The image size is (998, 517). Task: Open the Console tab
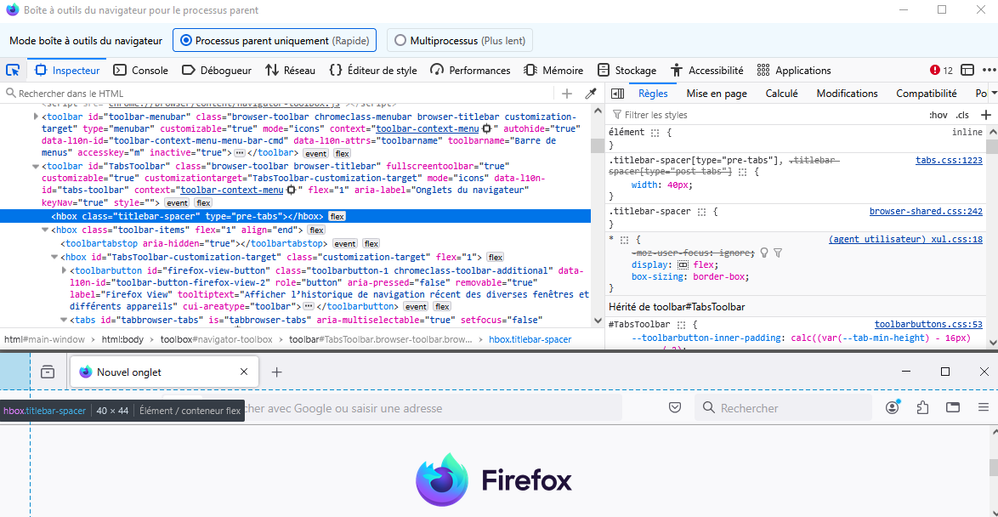141,70
